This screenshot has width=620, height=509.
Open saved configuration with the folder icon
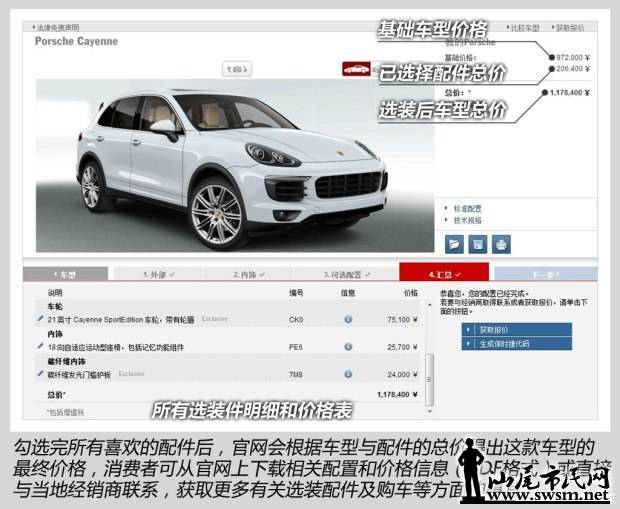[x=454, y=244]
